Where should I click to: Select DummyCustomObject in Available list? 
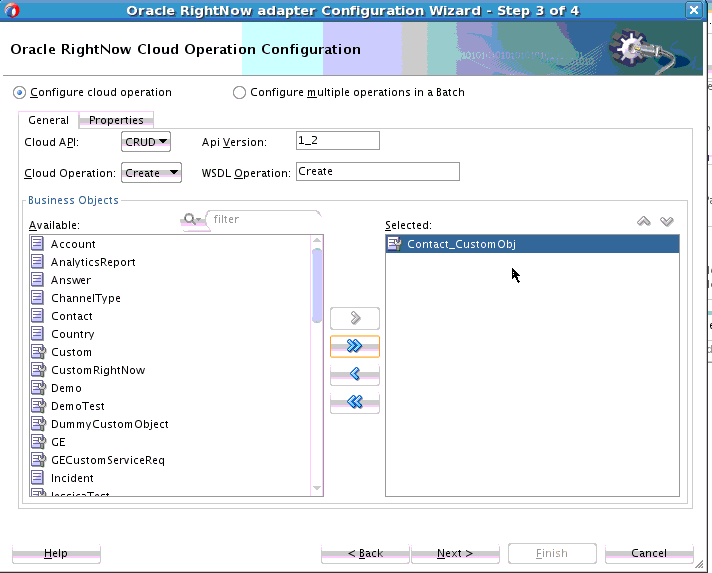coord(109,424)
